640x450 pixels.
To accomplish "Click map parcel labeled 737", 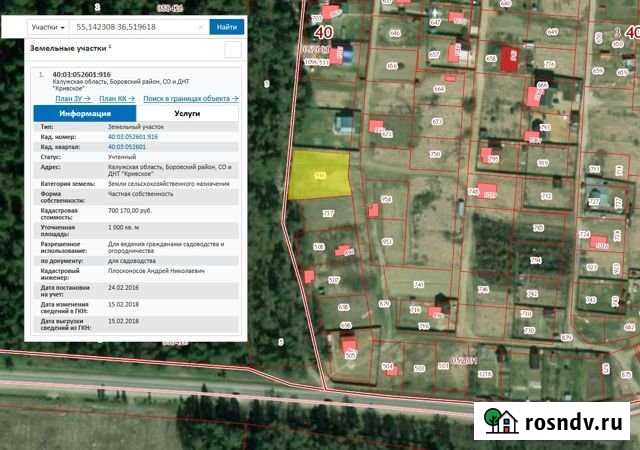I will 328,213.
